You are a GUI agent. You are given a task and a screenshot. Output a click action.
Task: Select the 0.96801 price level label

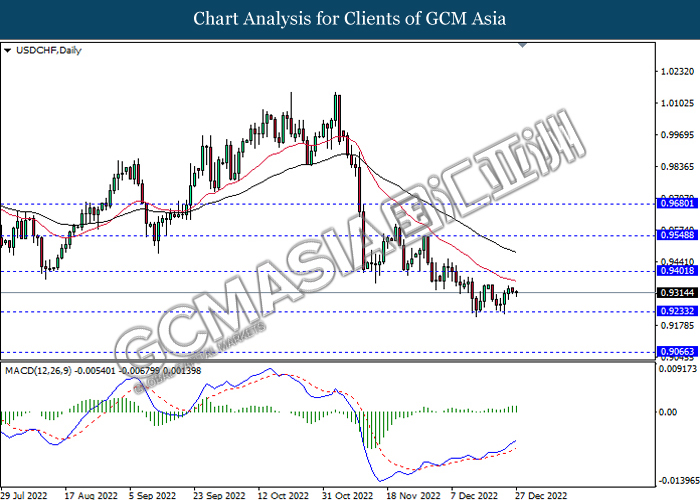[677, 204]
